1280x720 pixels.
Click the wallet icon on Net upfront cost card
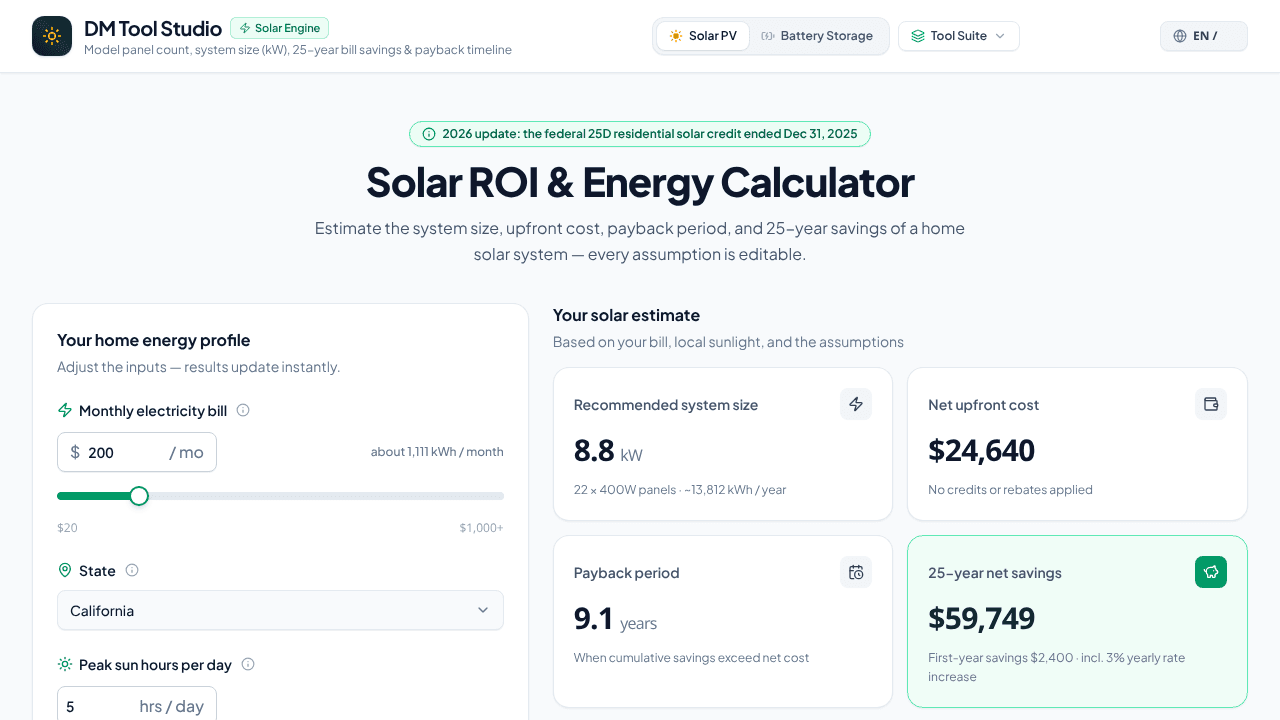point(1211,404)
